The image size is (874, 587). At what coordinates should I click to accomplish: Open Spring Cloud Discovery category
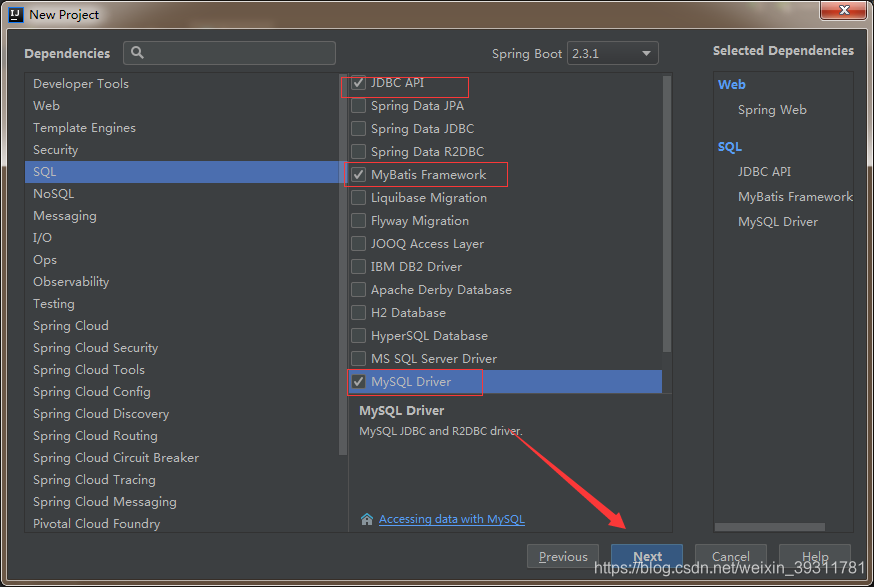tap(182, 414)
